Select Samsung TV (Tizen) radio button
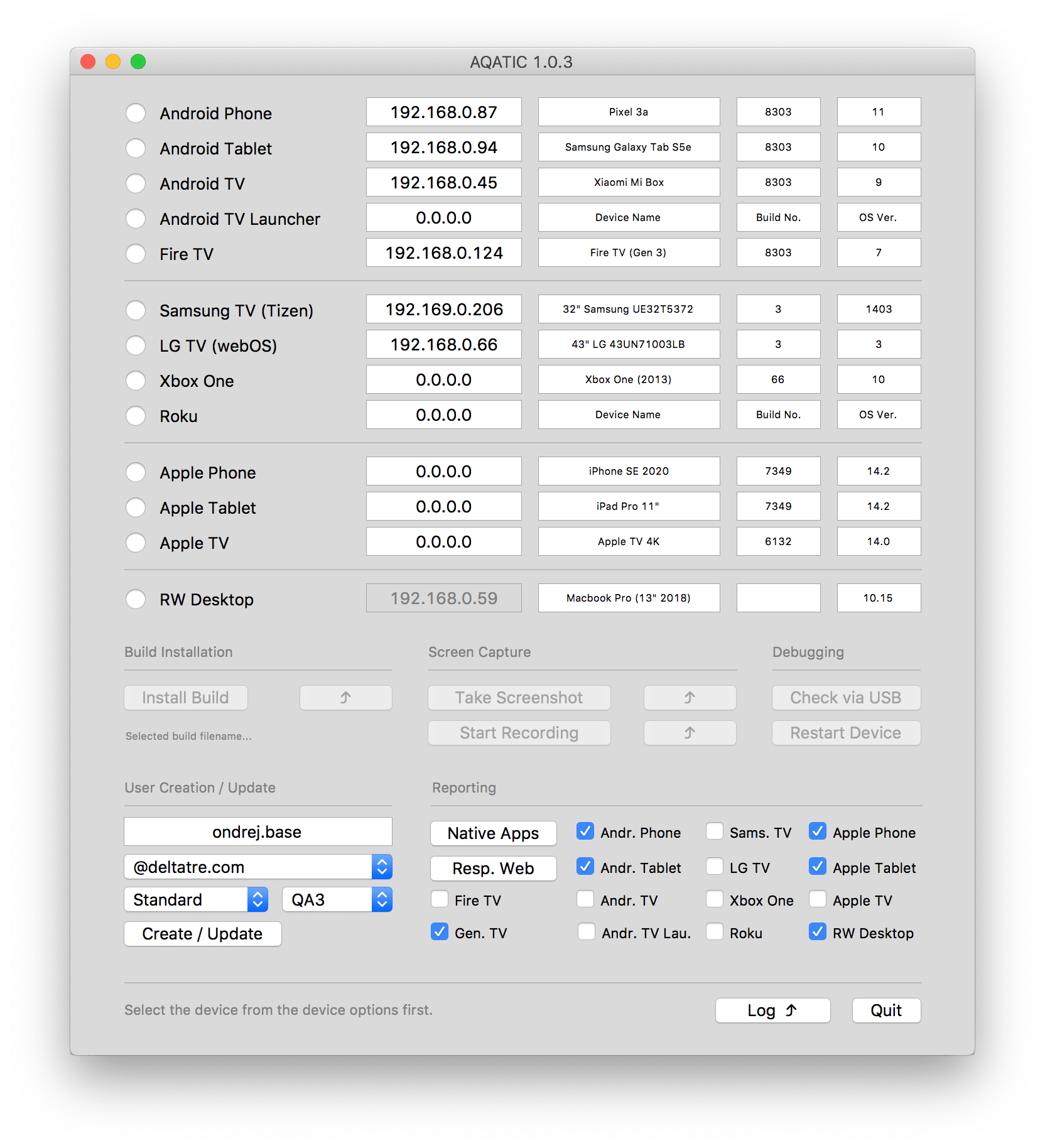The image size is (1045, 1148). tap(136, 310)
